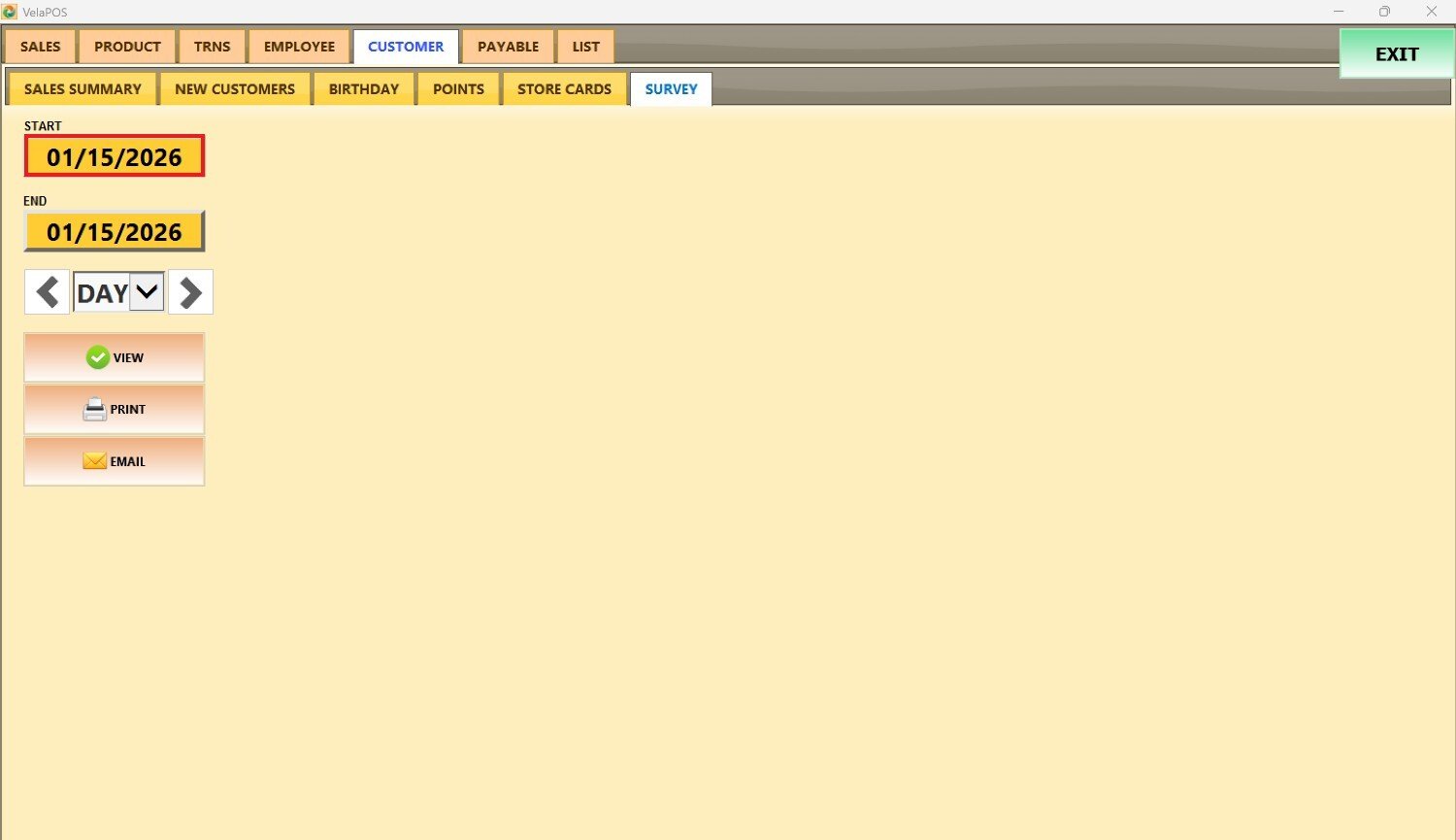Screen dimensions: 1456x840
Task: Switch to SALES SUMMARY sub-tab
Action: coord(83,89)
